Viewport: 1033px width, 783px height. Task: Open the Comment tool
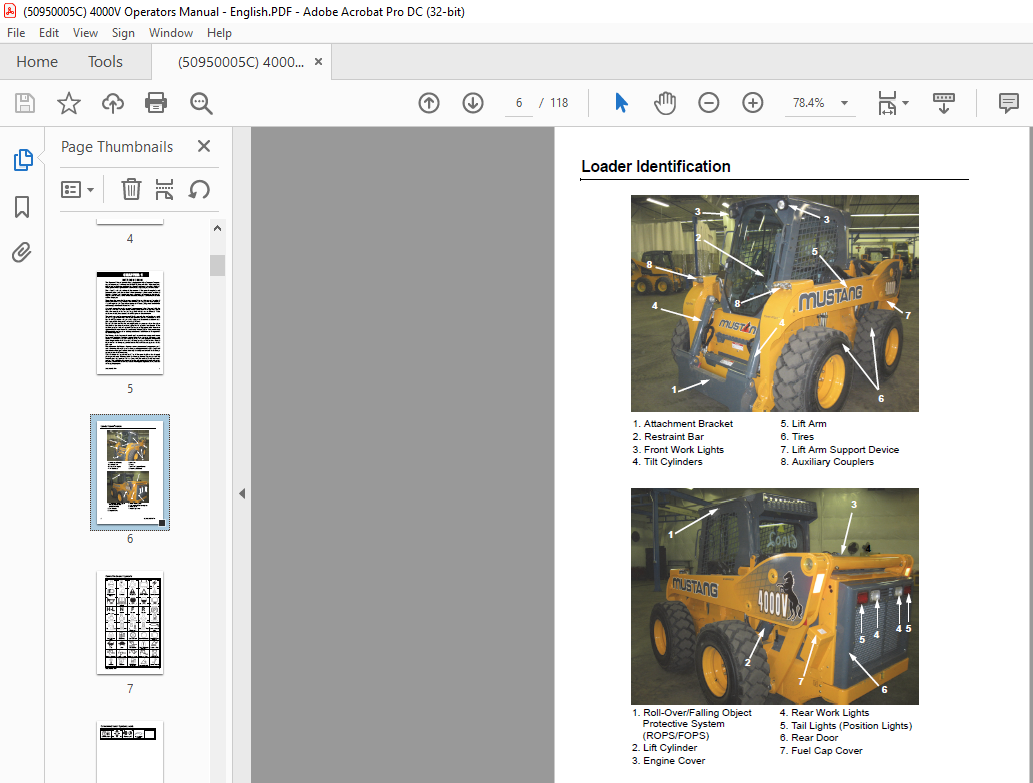click(x=1009, y=103)
